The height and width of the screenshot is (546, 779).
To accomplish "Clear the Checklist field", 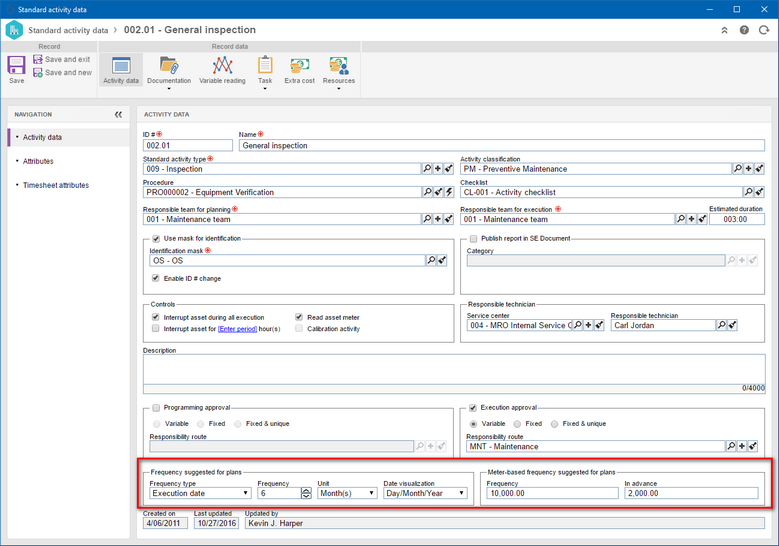I will [x=759, y=192].
